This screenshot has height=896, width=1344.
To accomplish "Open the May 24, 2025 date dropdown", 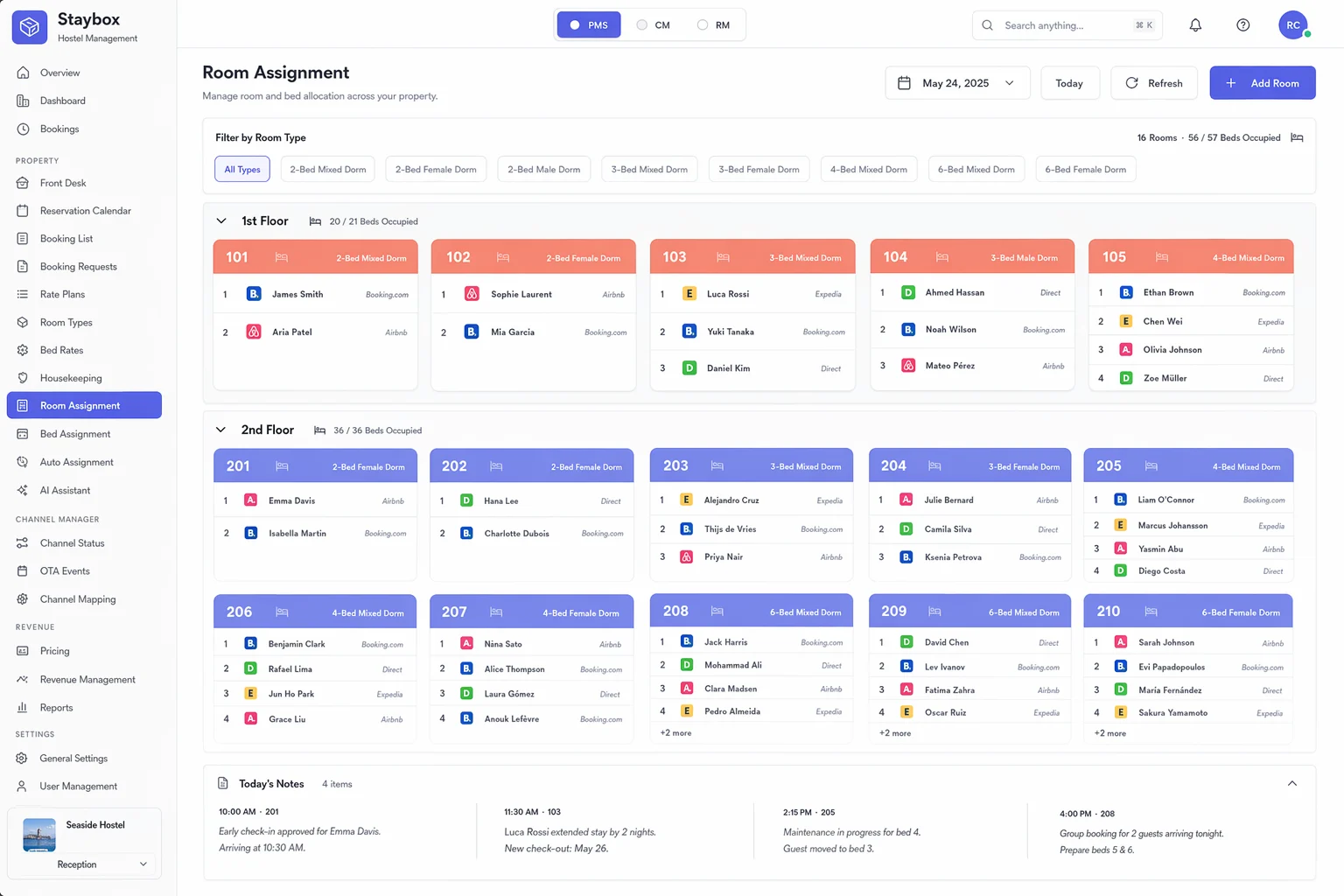I will coord(957,83).
